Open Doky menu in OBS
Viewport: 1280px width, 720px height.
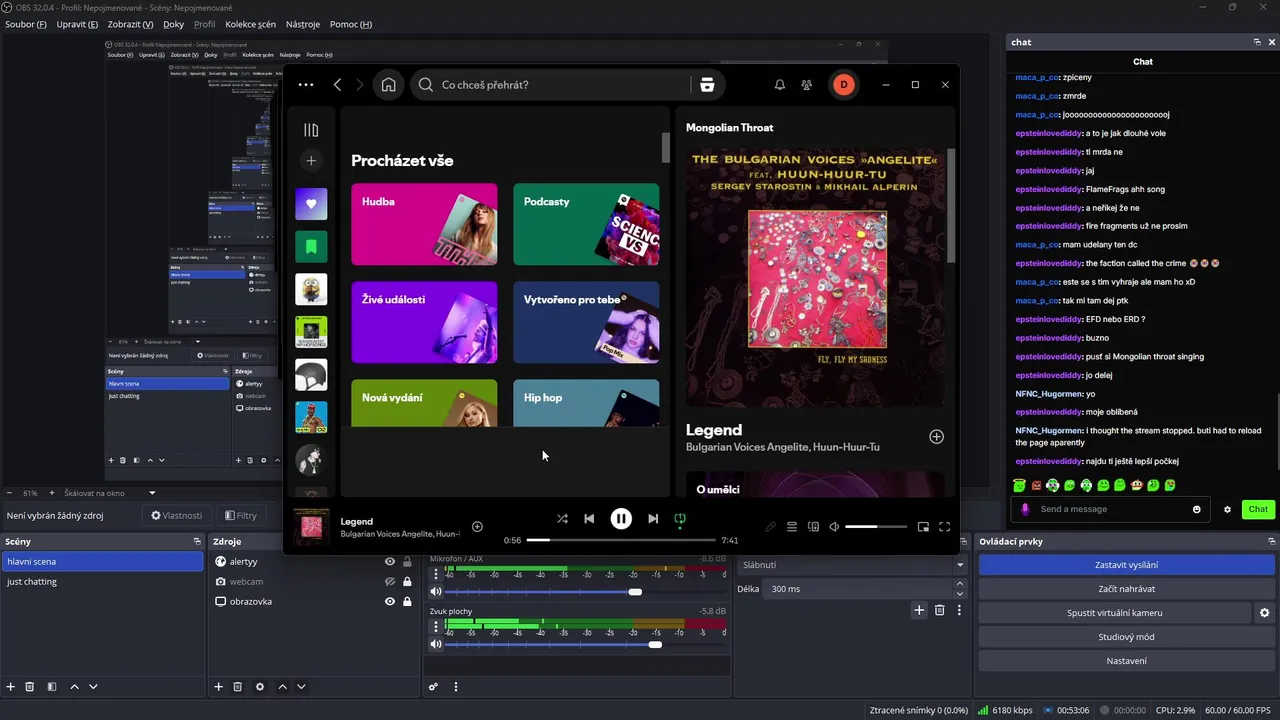[x=173, y=24]
